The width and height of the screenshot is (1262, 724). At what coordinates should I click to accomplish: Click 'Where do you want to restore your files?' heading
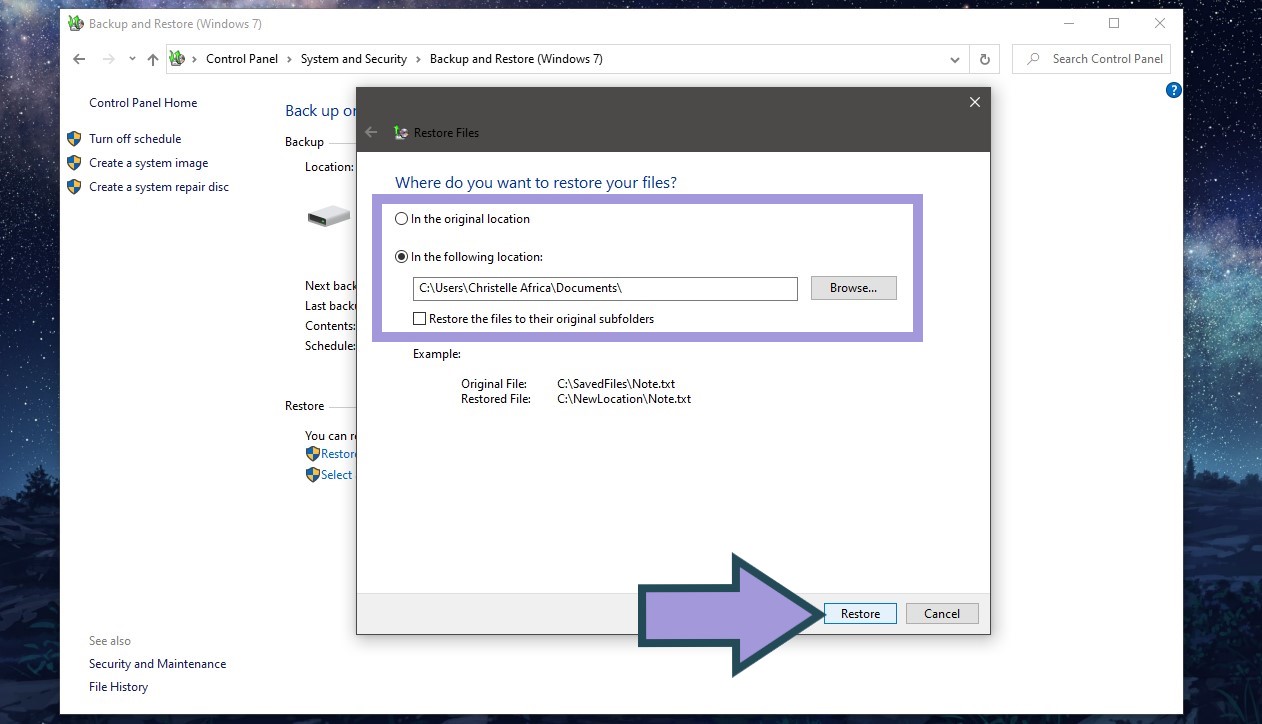(536, 183)
